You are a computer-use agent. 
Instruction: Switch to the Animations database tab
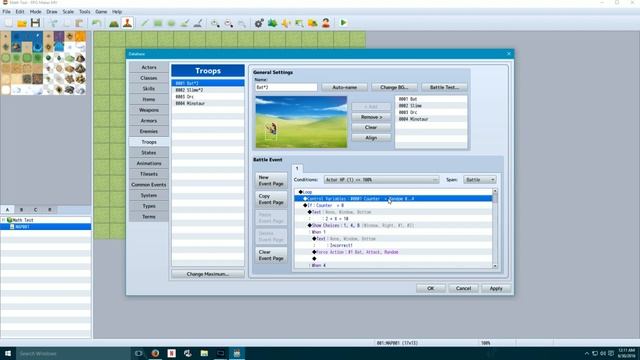click(149, 163)
